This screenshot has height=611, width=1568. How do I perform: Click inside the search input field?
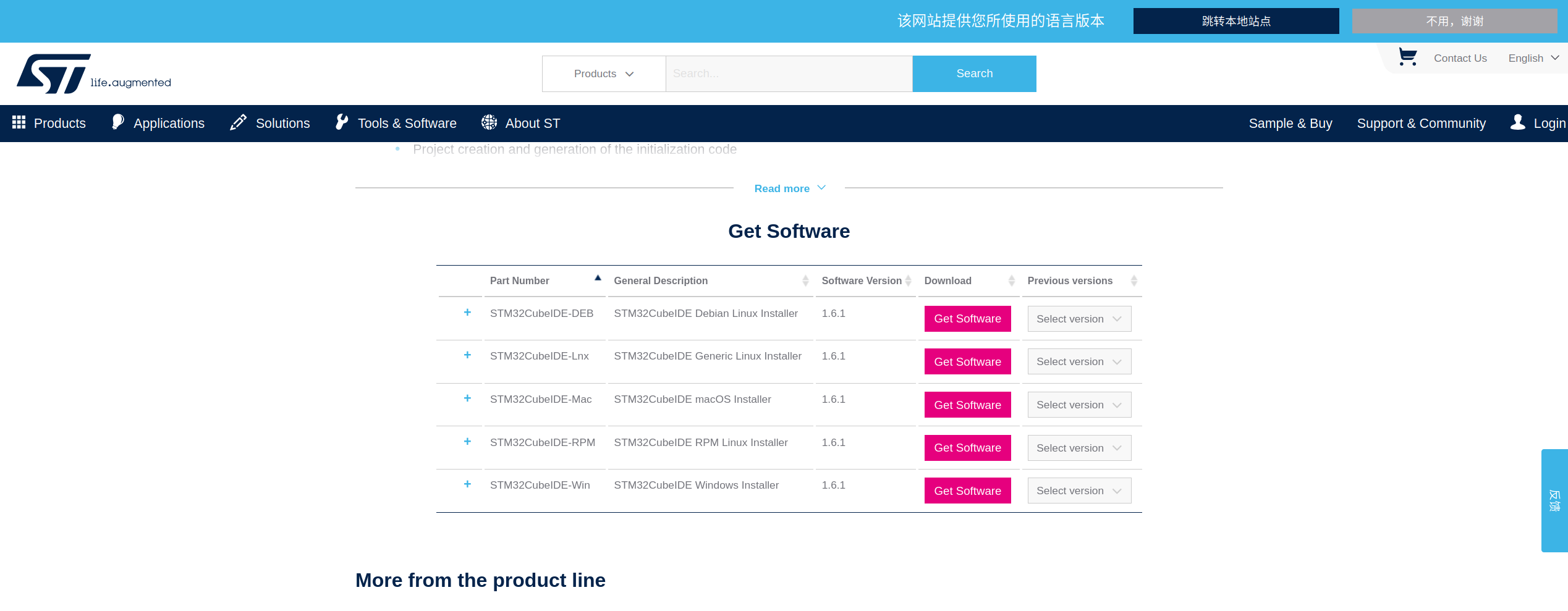click(x=789, y=74)
